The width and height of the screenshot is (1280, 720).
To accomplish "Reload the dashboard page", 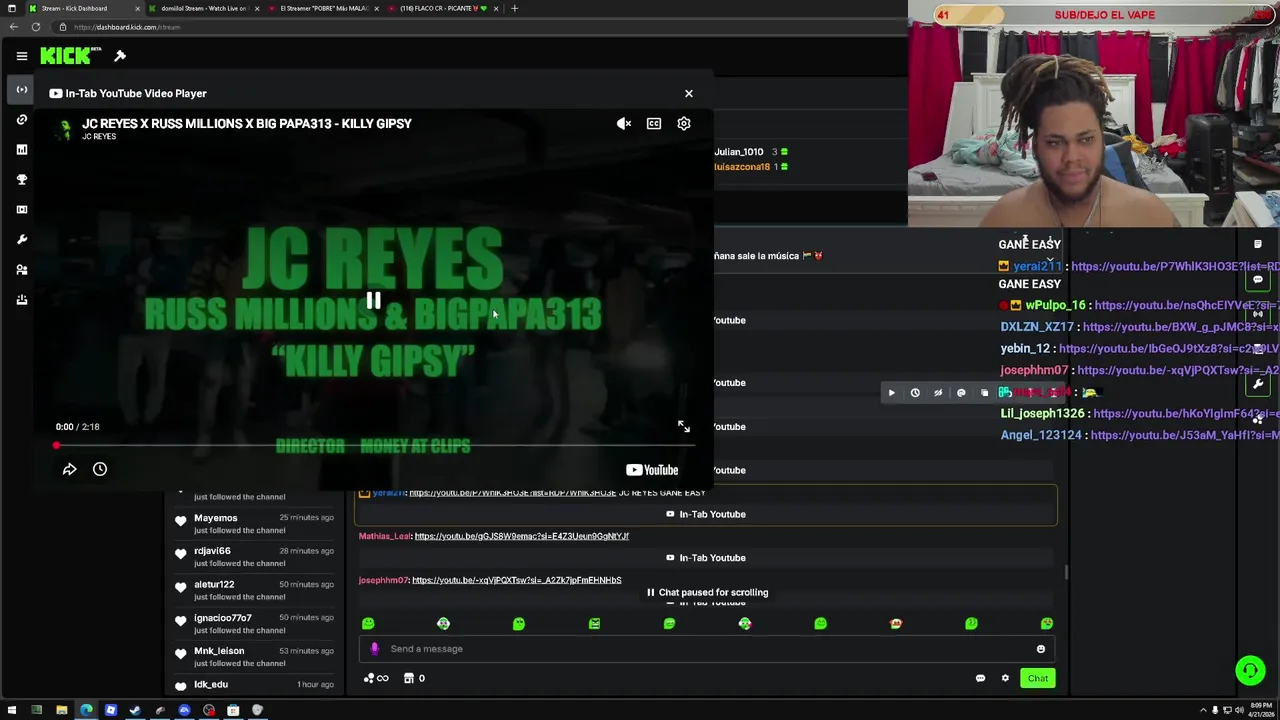I will [x=36, y=27].
